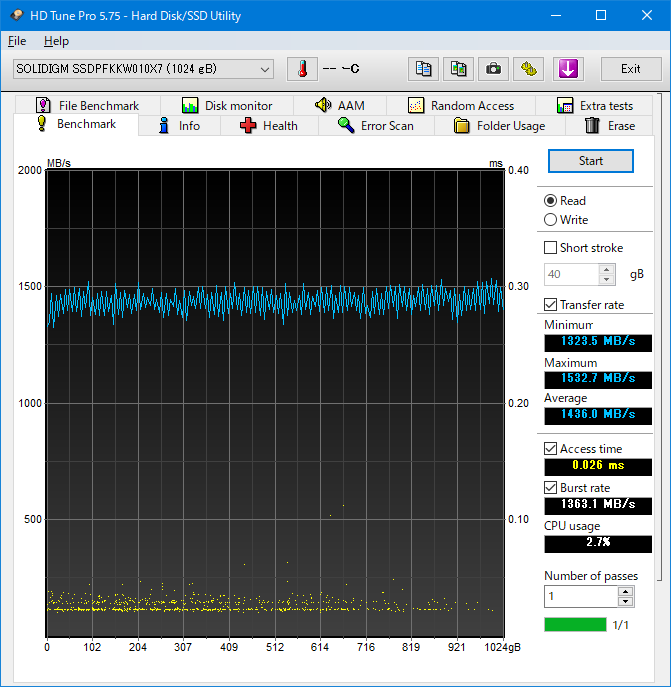
Task: Open options via the yellow tools icon
Action: click(x=529, y=69)
